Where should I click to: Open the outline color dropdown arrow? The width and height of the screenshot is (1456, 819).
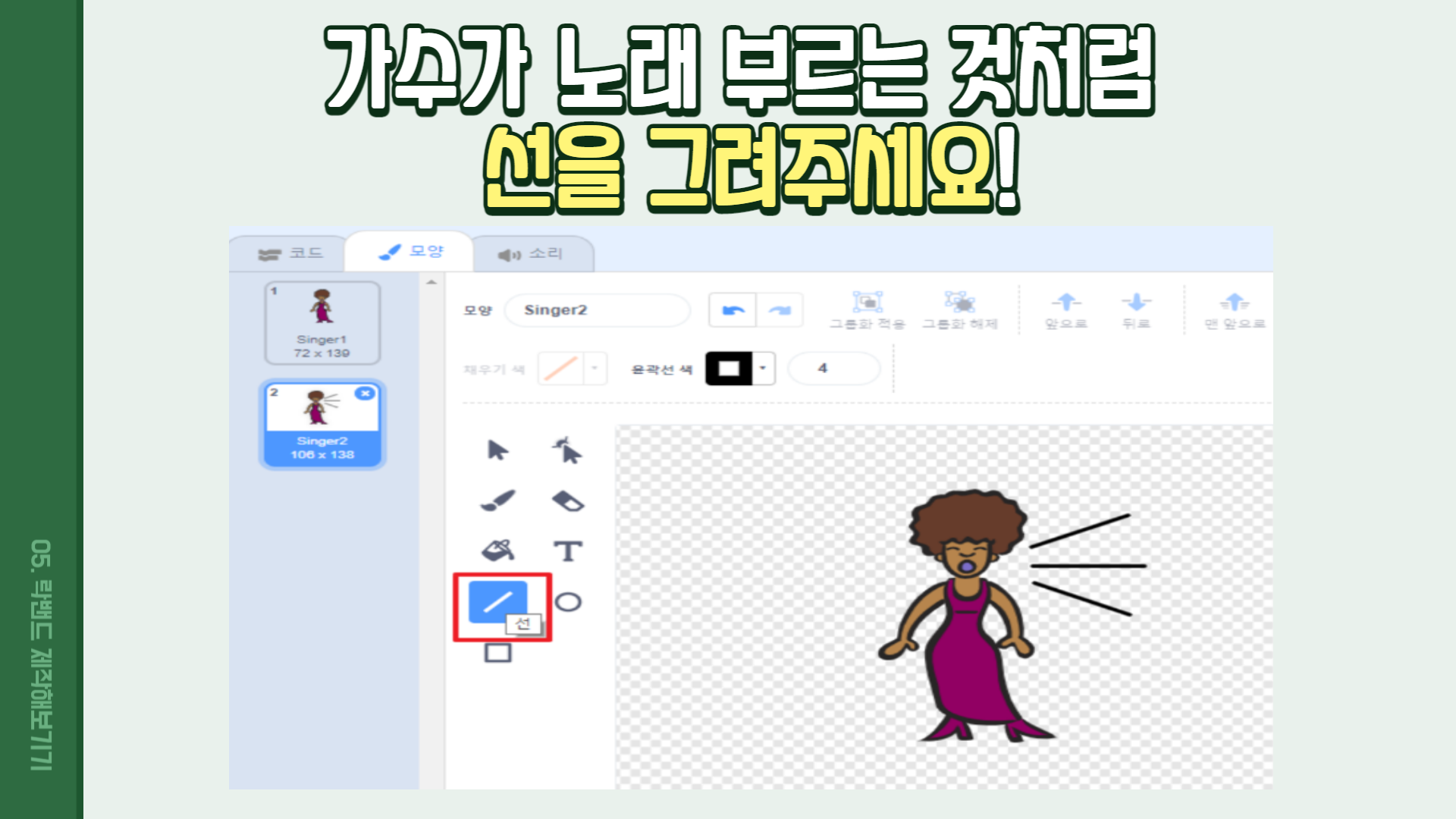[763, 369]
